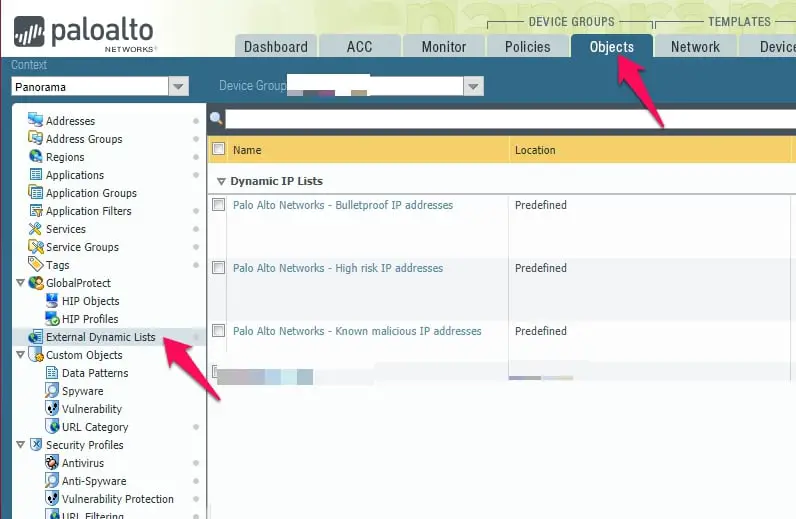Click the Antivirus bug icon
Viewport: 796px width, 519px height.
tap(52, 463)
